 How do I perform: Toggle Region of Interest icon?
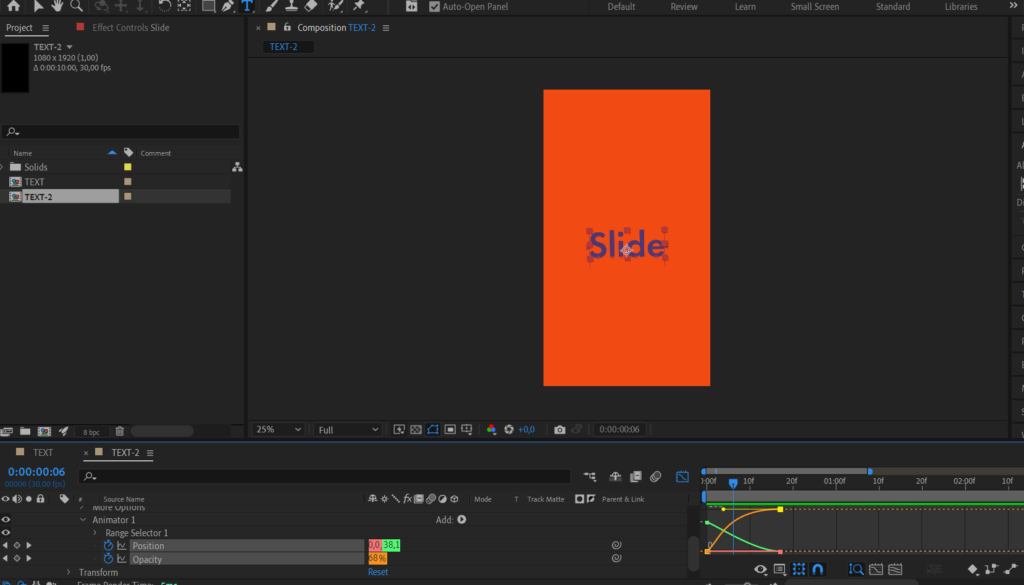click(x=450, y=430)
